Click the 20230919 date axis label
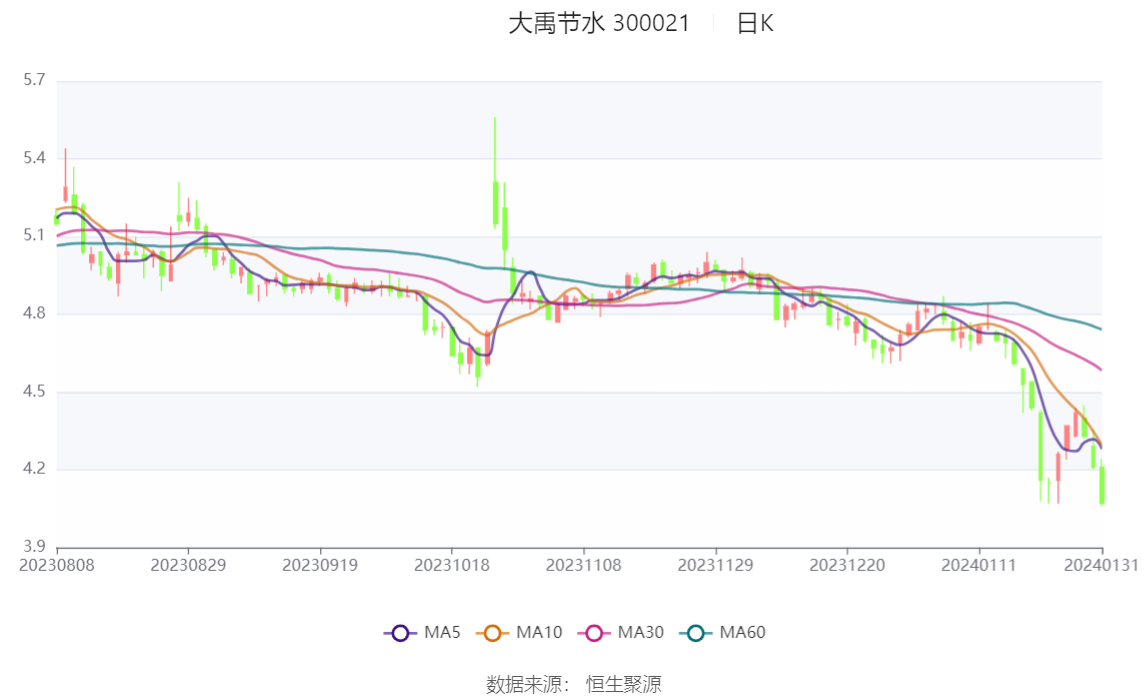The image size is (1148, 699). [x=320, y=566]
